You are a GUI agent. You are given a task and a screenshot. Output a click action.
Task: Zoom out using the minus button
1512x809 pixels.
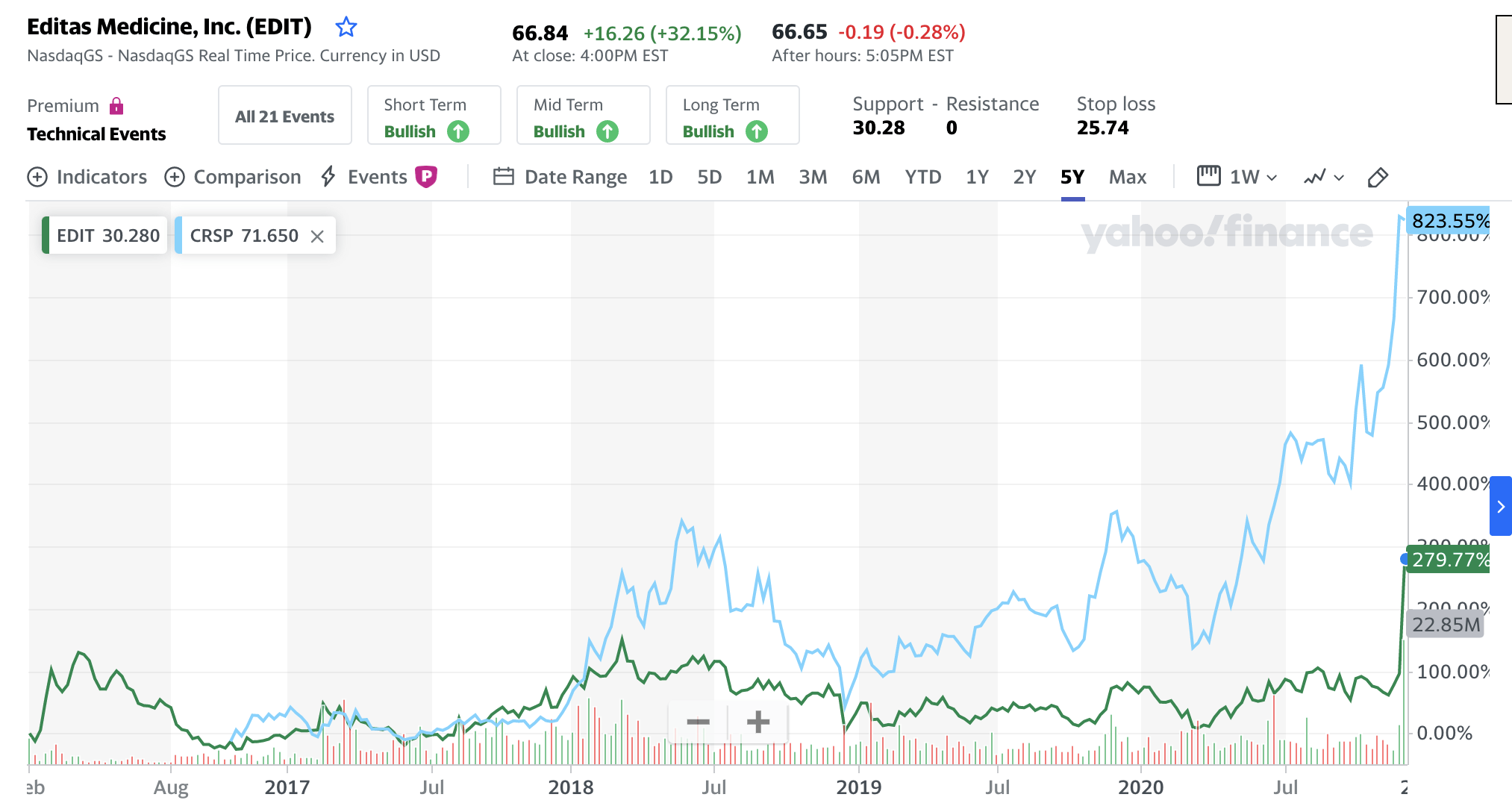(x=698, y=722)
